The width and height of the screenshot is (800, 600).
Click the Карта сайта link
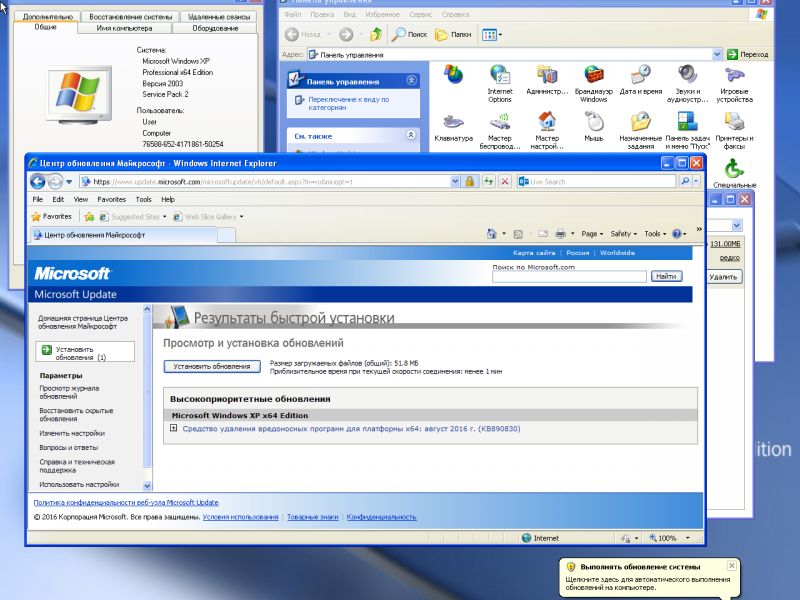(x=534, y=253)
